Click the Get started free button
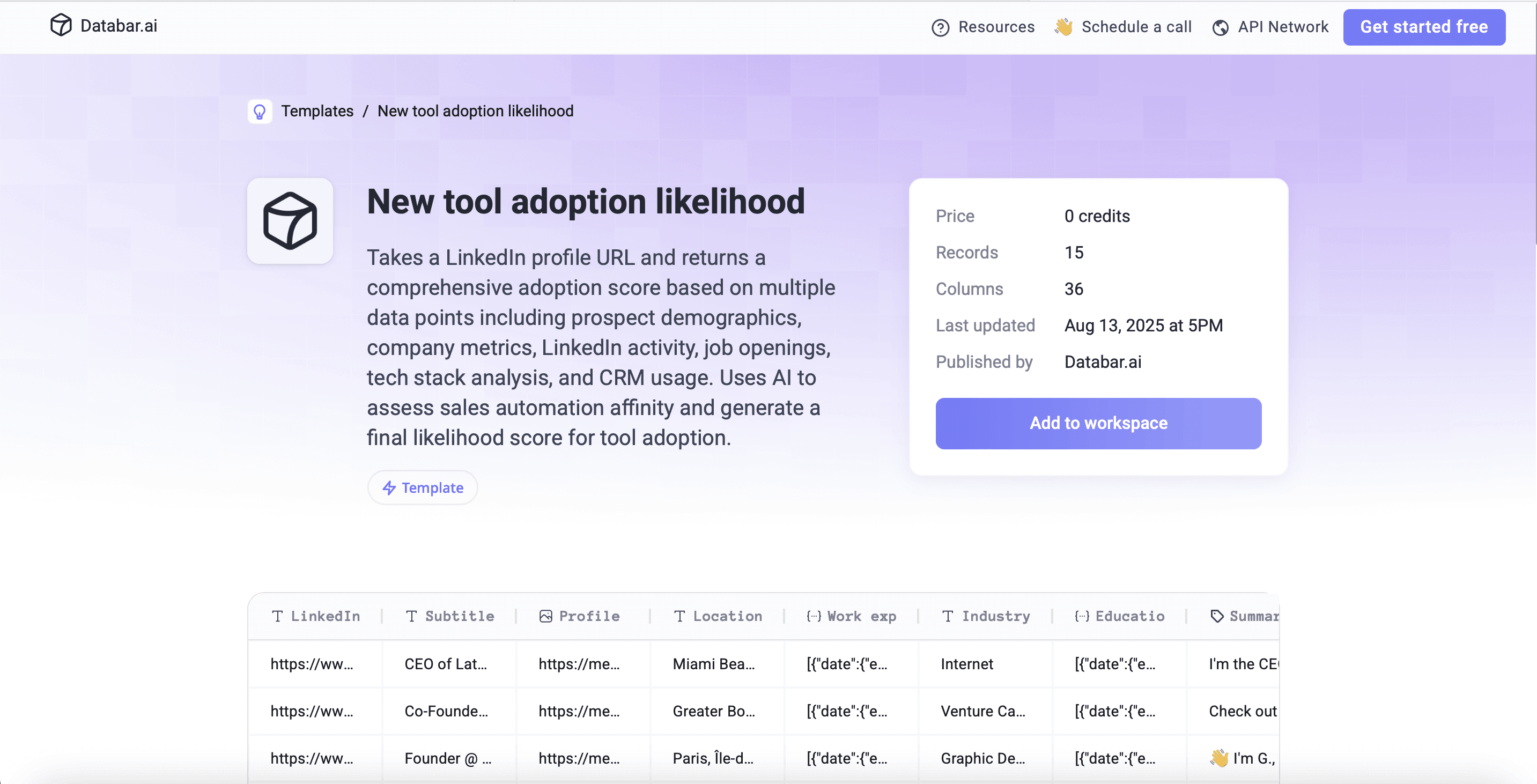This screenshot has width=1537, height=784. click(x=1424, y=27)
